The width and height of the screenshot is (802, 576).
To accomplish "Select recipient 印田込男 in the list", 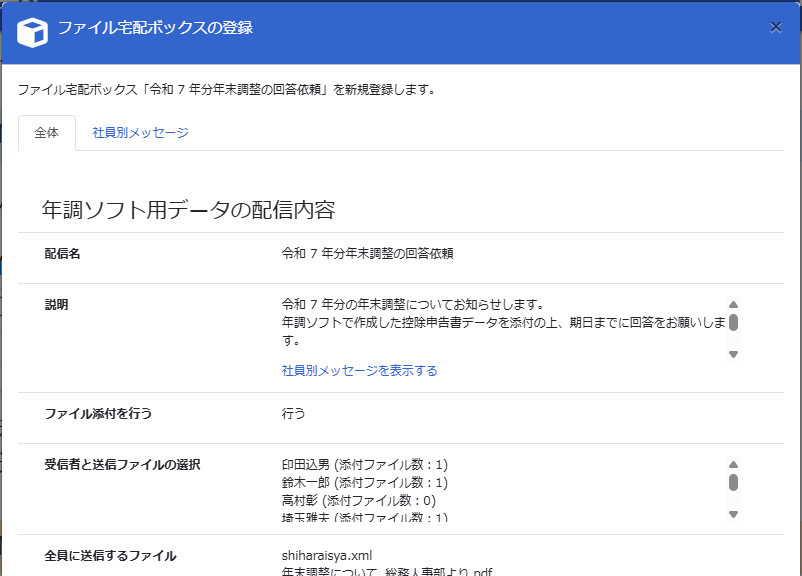I will (364, 465).
